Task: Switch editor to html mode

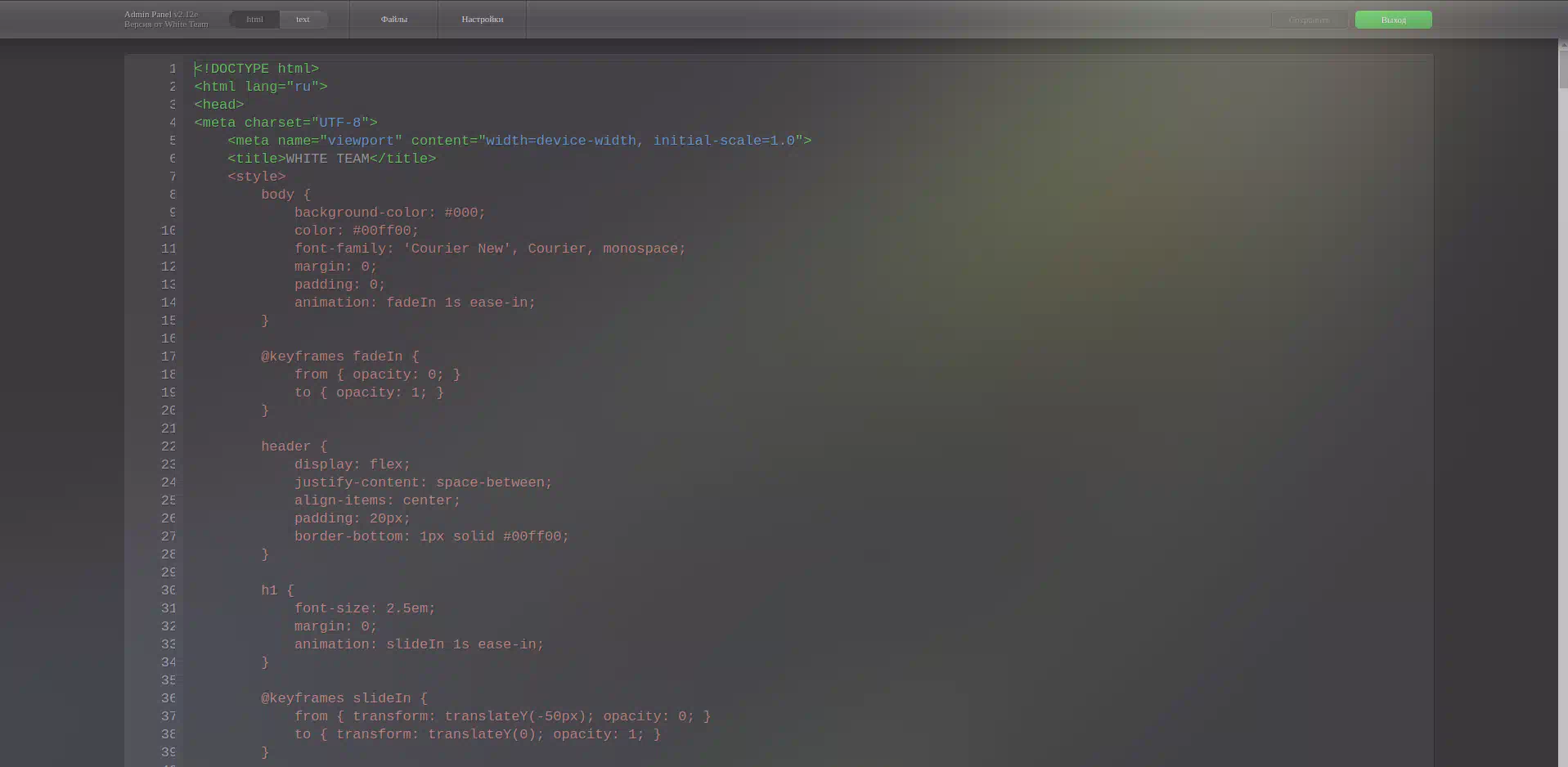Action: (x=254, y=20)
